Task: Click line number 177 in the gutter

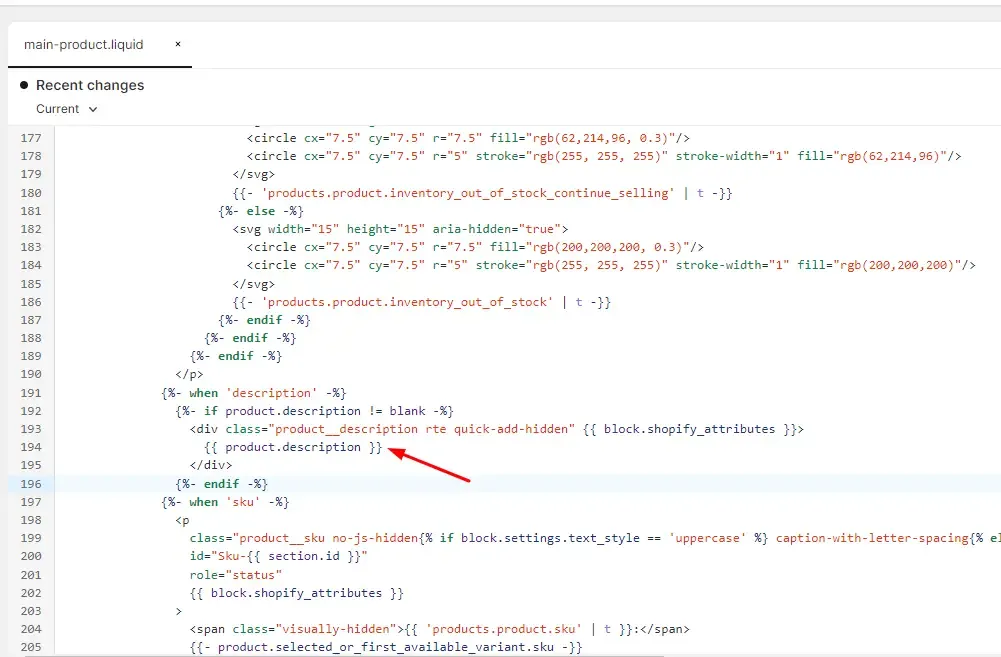Action: (x=31, y=138)
